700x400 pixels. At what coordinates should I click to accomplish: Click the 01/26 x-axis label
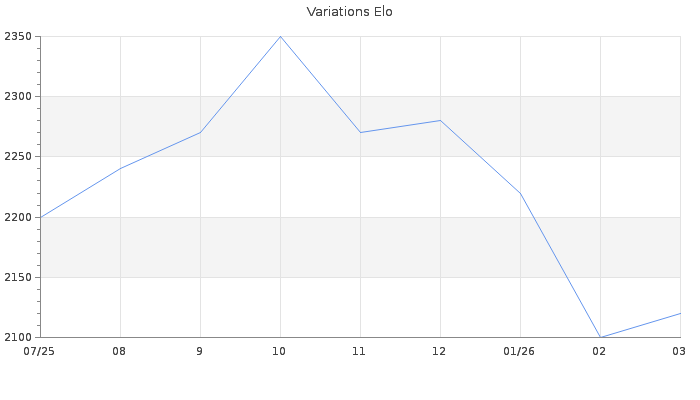tap(520, 351)
